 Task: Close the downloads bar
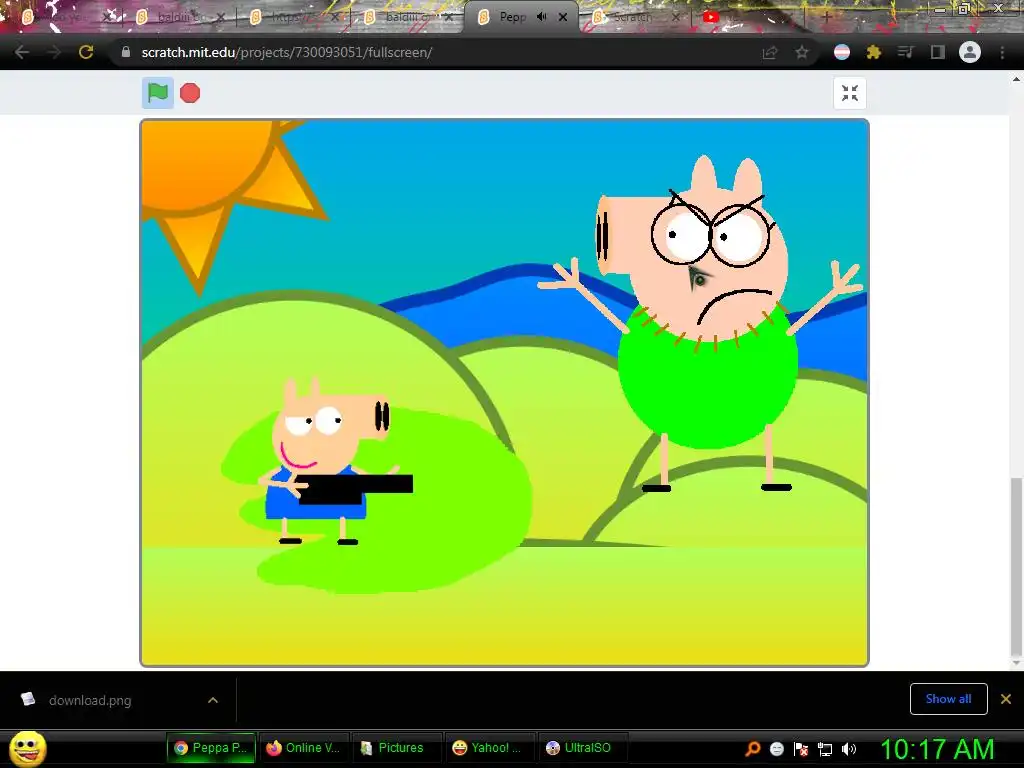(1006, 699)
